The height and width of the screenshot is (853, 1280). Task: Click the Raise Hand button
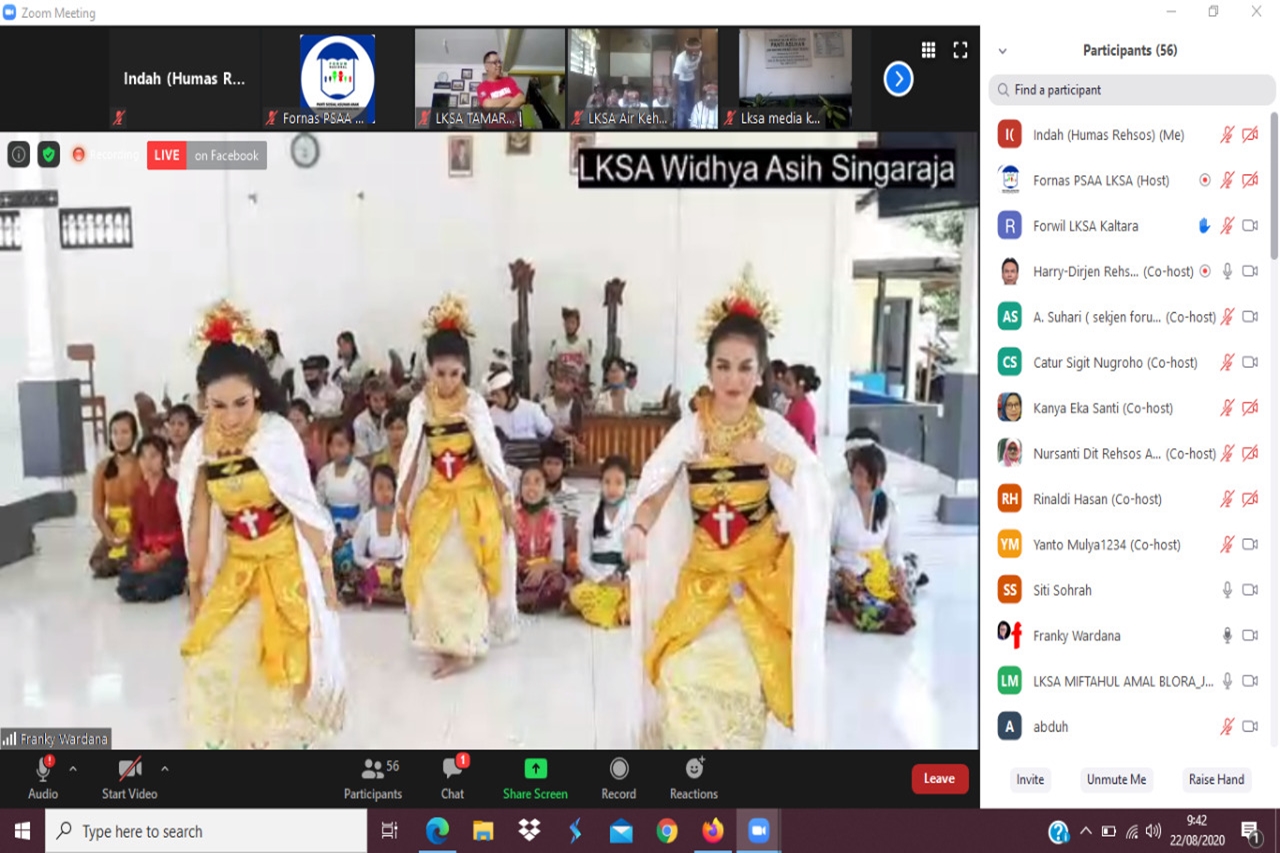1216,780
